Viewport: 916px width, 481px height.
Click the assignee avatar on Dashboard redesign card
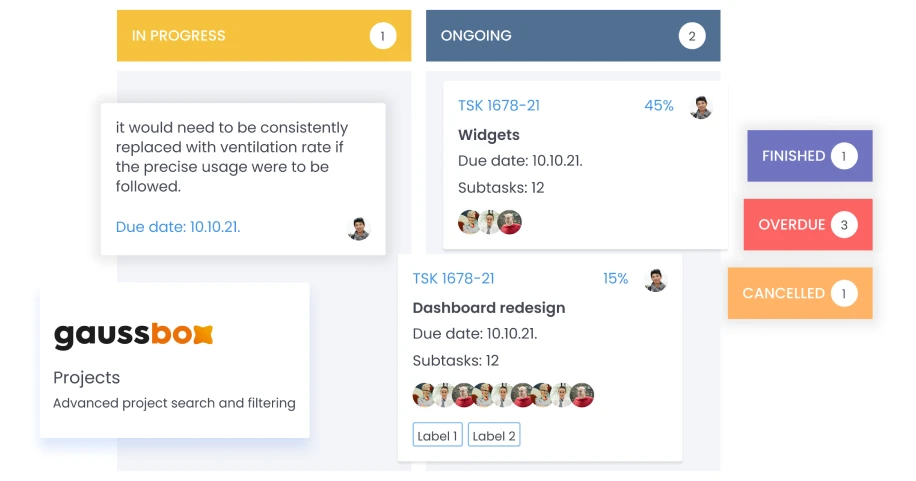(656, 280)
